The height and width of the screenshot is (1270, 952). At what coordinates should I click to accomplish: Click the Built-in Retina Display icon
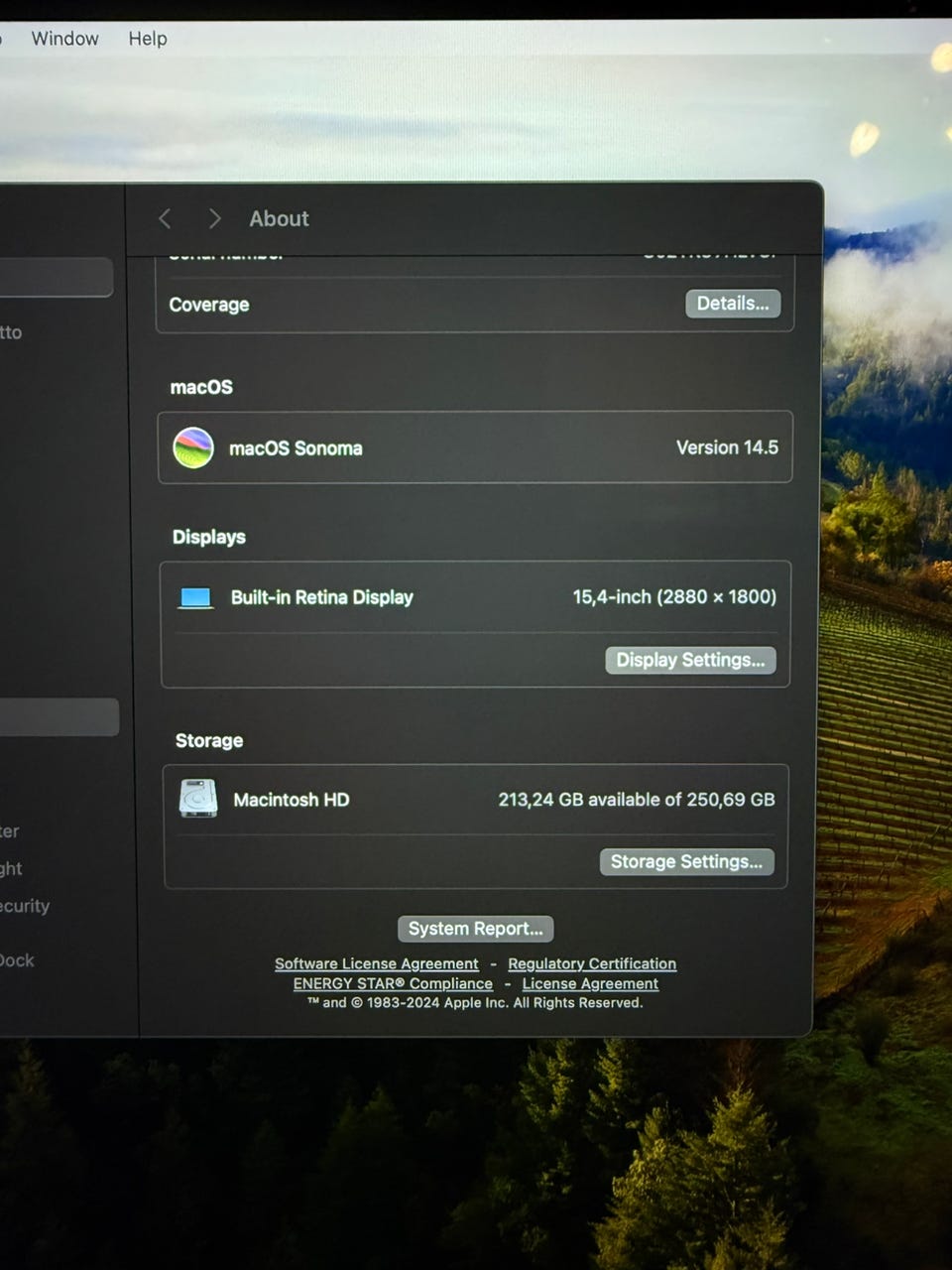(x=195, y=597)
